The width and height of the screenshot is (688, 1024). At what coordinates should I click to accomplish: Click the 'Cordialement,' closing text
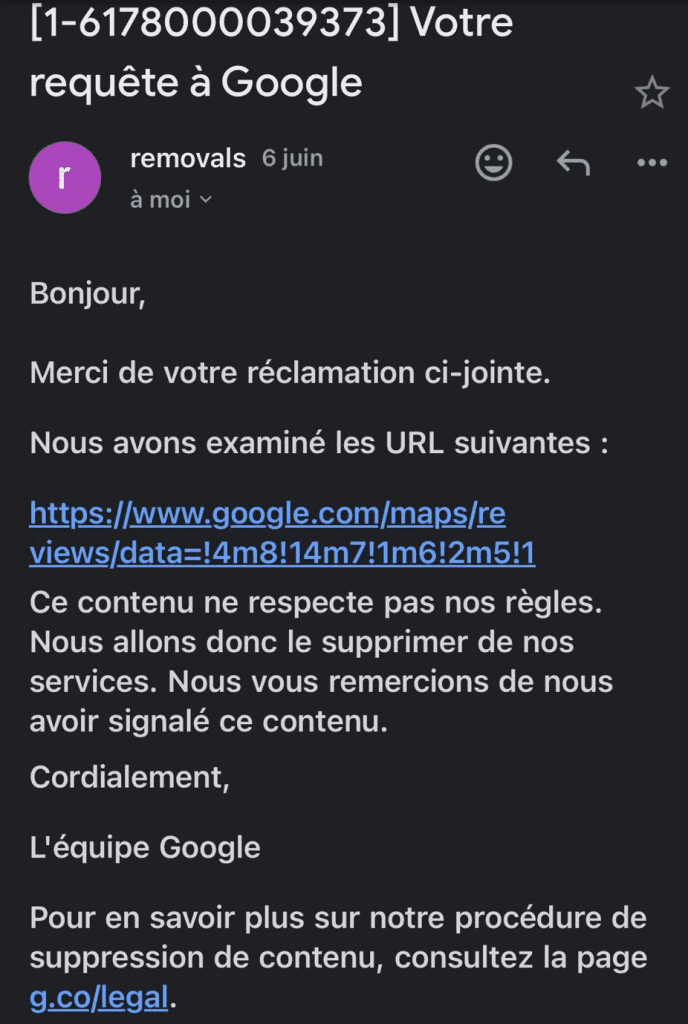[x=130, y=777]
